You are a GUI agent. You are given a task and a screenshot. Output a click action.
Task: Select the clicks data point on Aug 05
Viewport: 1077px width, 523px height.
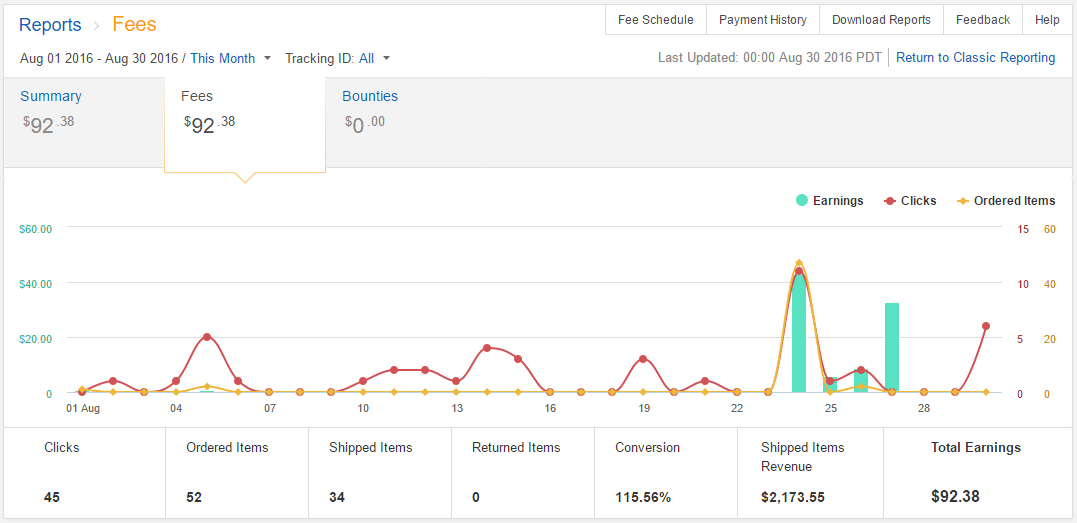tap(207, 337)
